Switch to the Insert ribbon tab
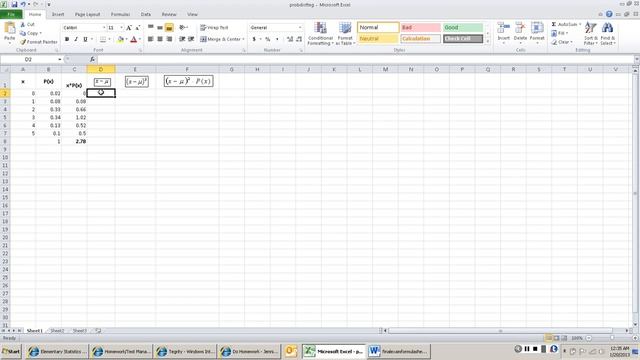This screenshot has width=640, height=360. 58,14
